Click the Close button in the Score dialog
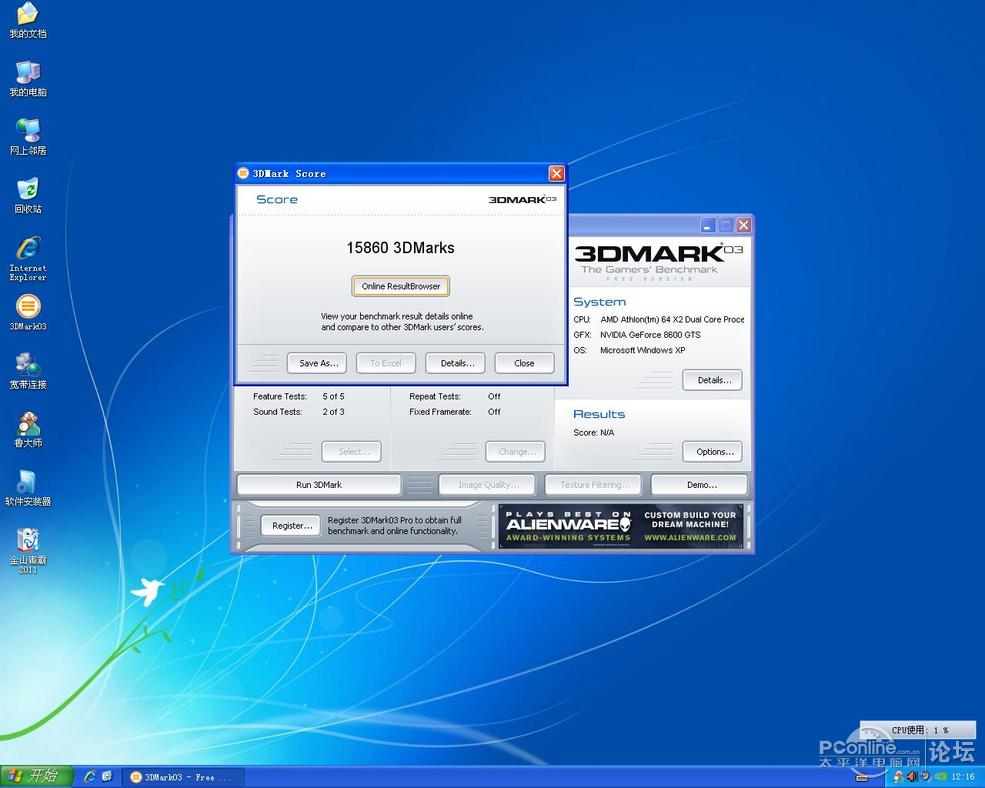This screenshot has width=985, height=788. tap(524, 363)
